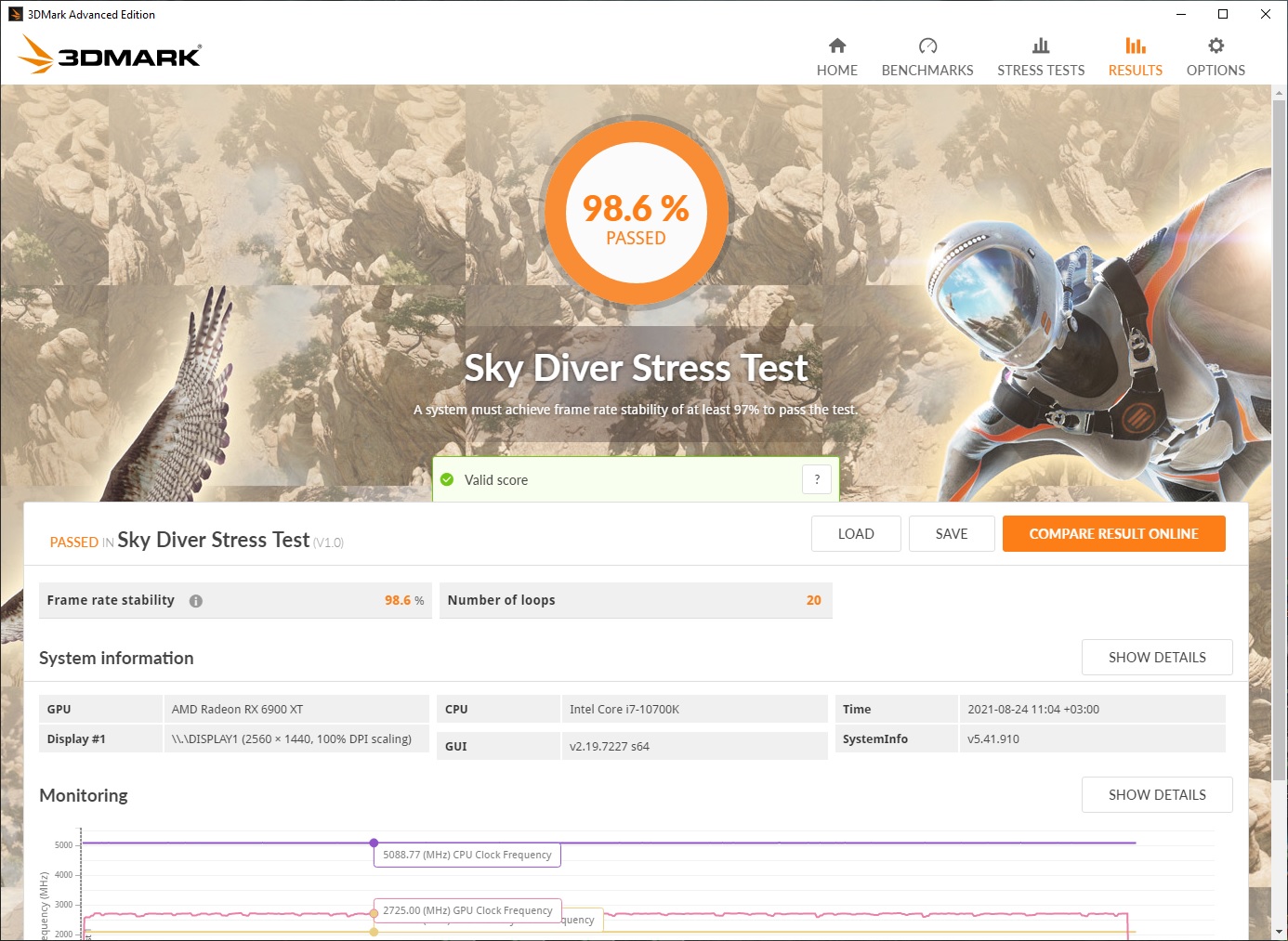
Task: Click the GPU Clock Frequency graph marker
Action: pos(374,913)
